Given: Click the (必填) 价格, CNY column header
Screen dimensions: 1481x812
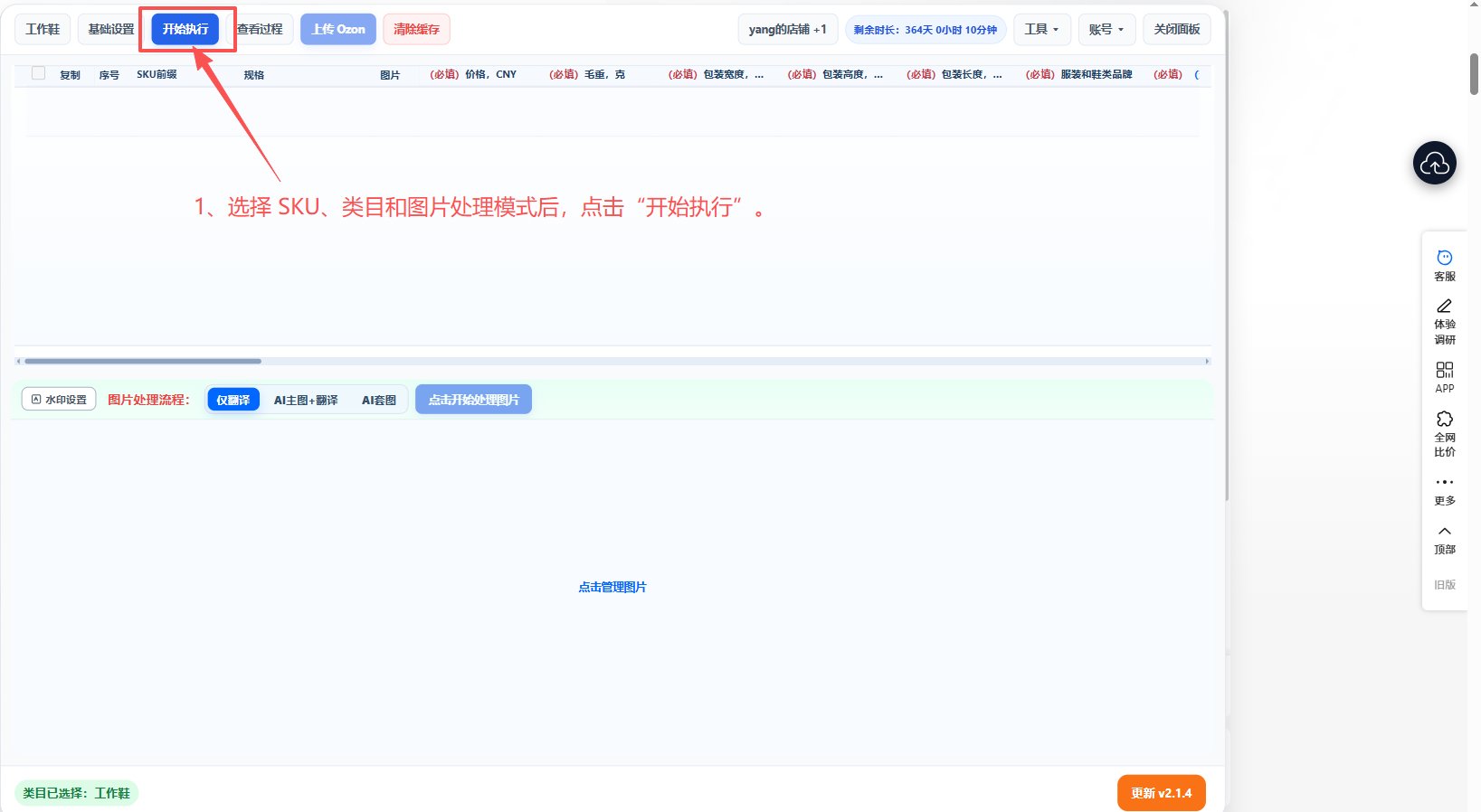Looking at the screenshot, I should [473, 74].
